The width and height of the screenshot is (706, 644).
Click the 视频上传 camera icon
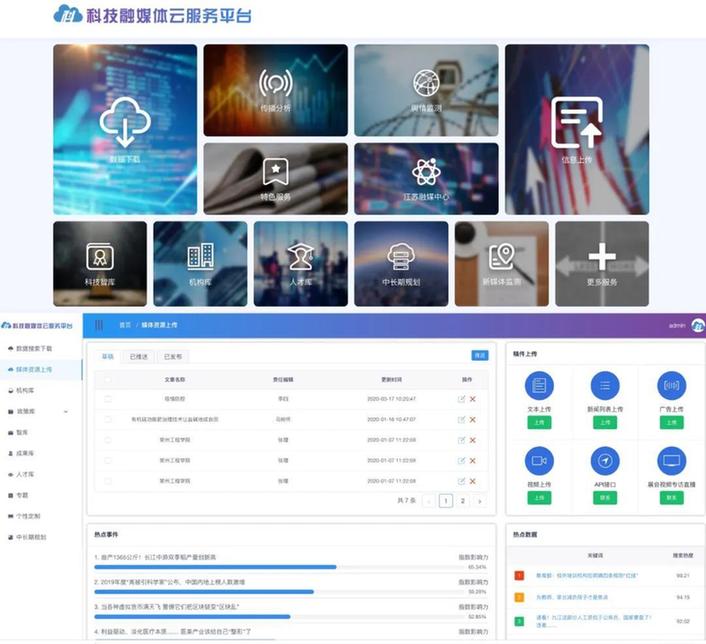click(x=539, y=460)
